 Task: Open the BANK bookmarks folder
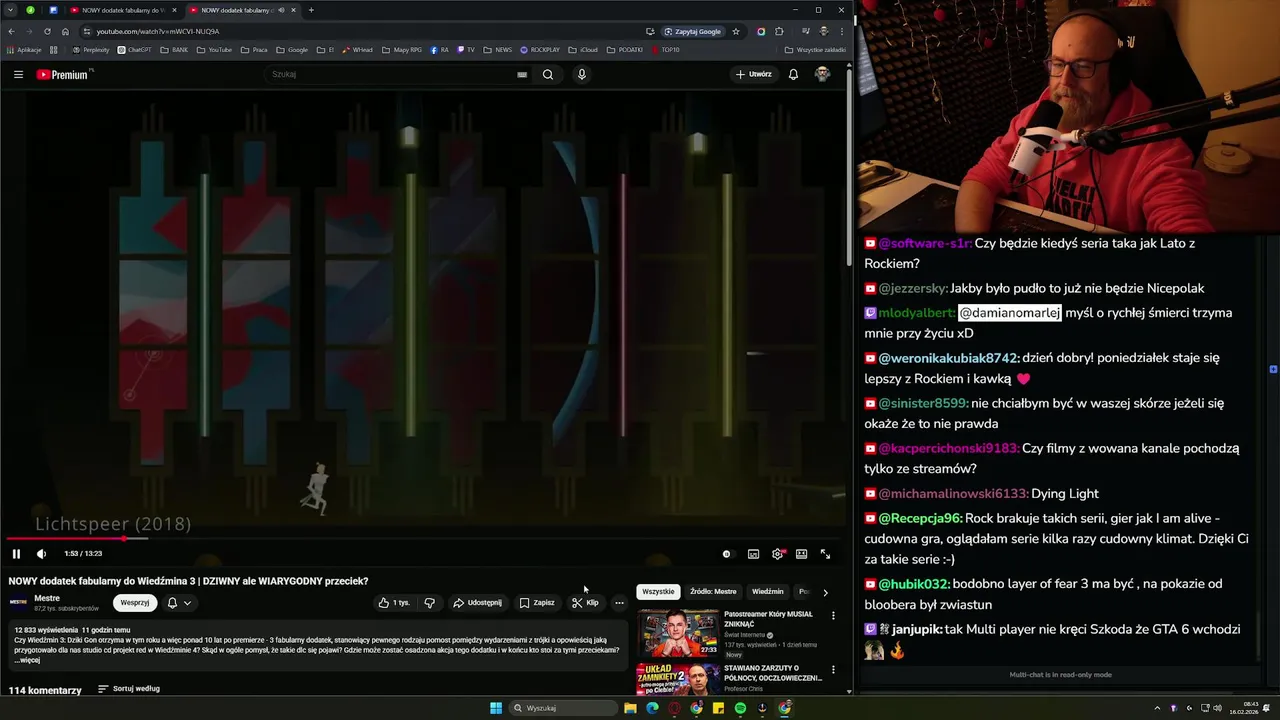[174, 49]
